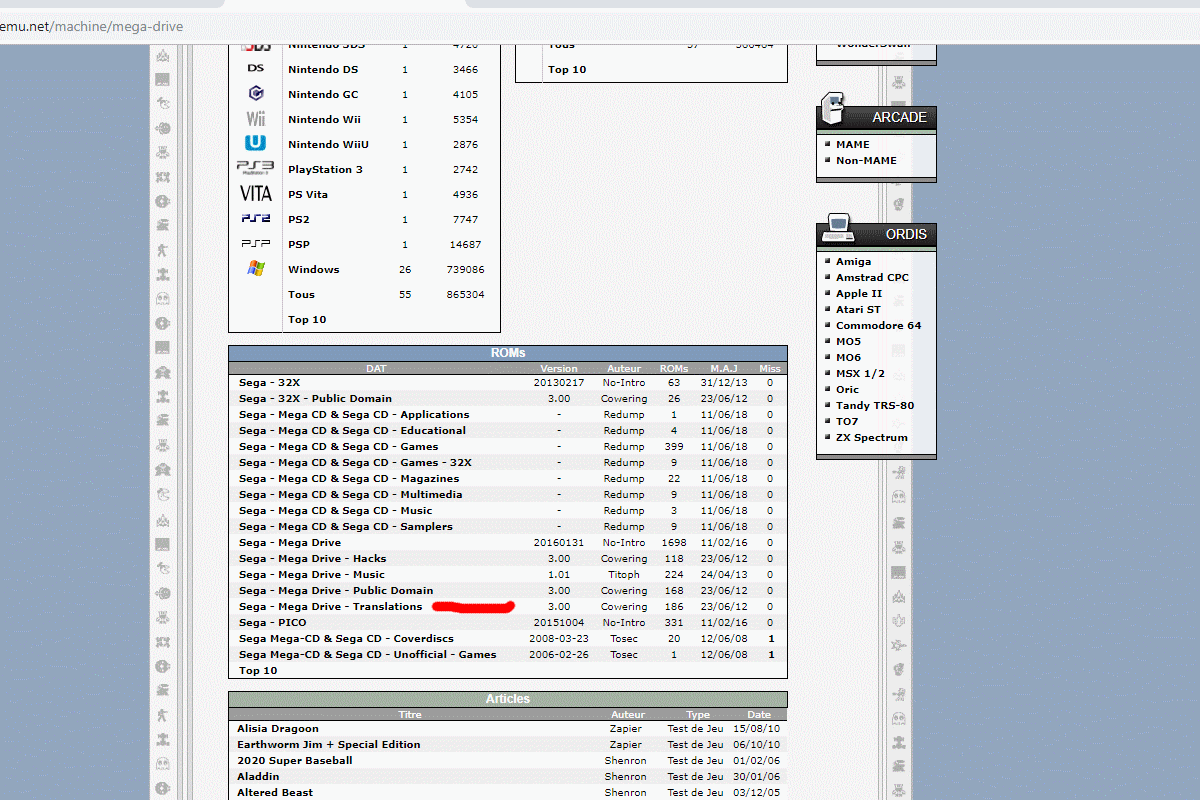Select the Wii logo icon
This screenshot has height=800, width=1200.
point(256,119)
